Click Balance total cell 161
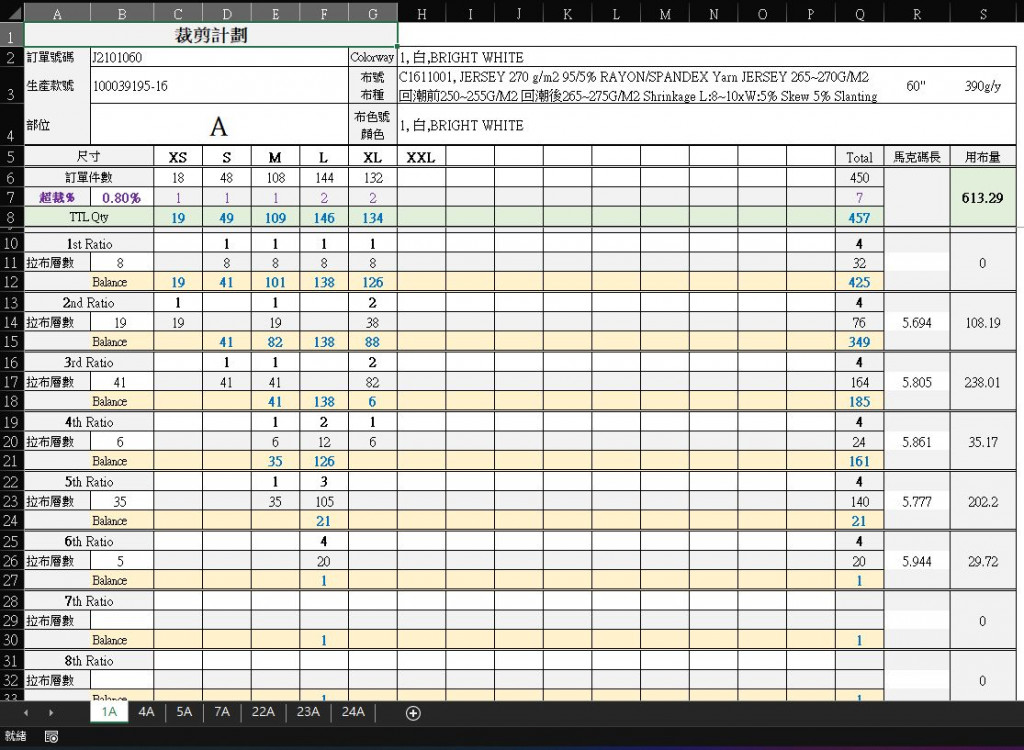Viewport: 1024px width, 750px height. pyautogui.click(x=859, y=461)
